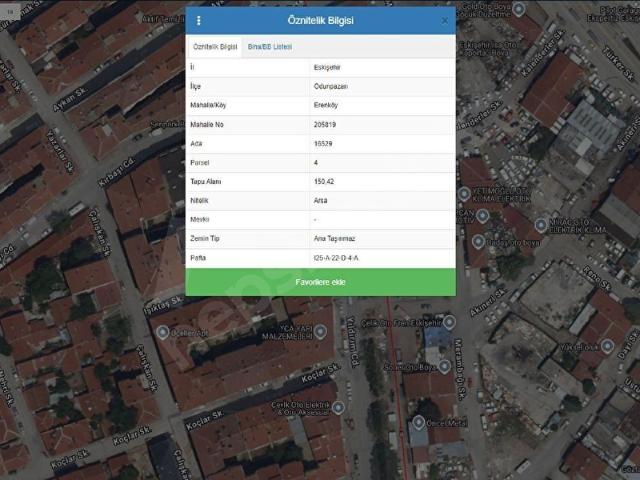Select the Oto boya pin below YETIMOGLU
The image size is (640, 480).
(x=478, y=242)
